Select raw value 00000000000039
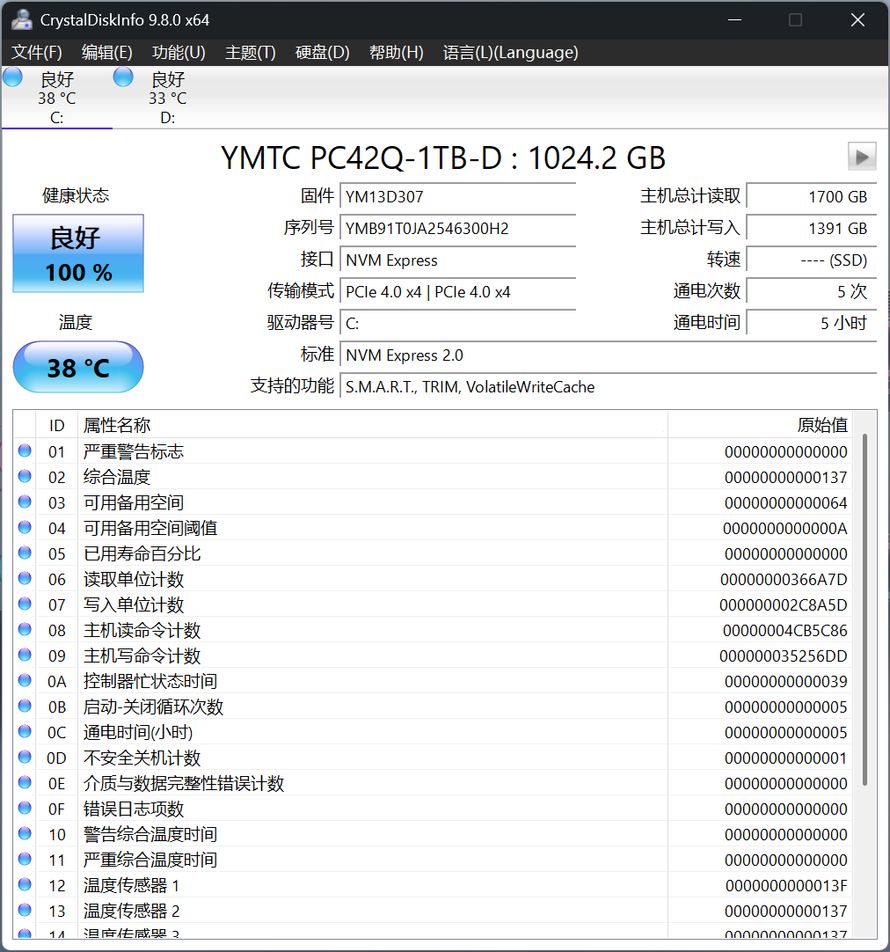This screenshot has width=890, height=952. point(786,681)
